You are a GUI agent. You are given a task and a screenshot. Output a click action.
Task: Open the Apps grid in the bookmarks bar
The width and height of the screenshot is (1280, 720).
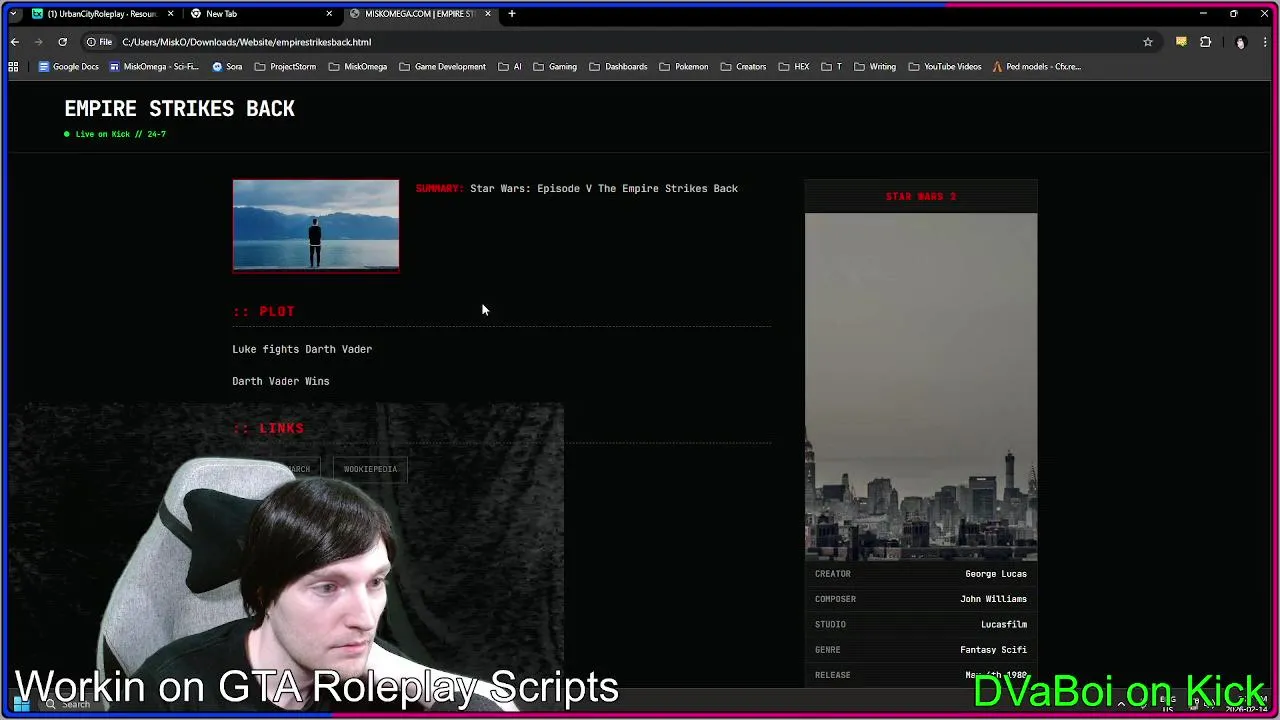13,67
